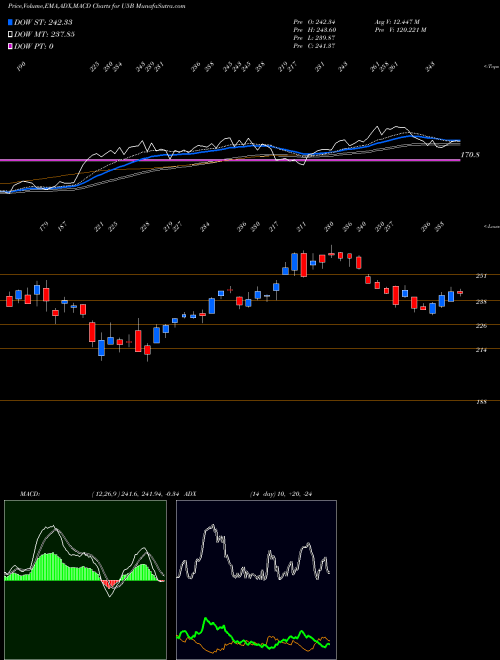This screenshot has height=660, width=500.
Task: Click the 226 price level label
Action: click(481, 326)
